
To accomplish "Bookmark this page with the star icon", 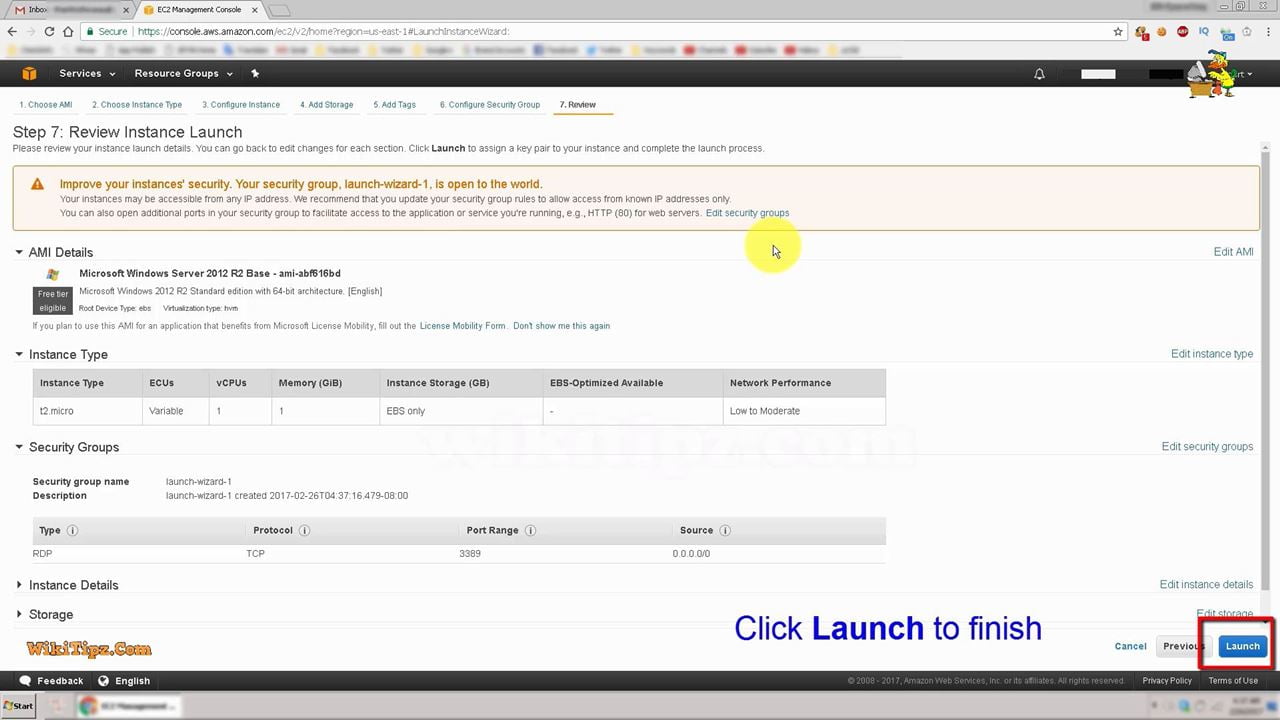I will [x=1118, y=31].
